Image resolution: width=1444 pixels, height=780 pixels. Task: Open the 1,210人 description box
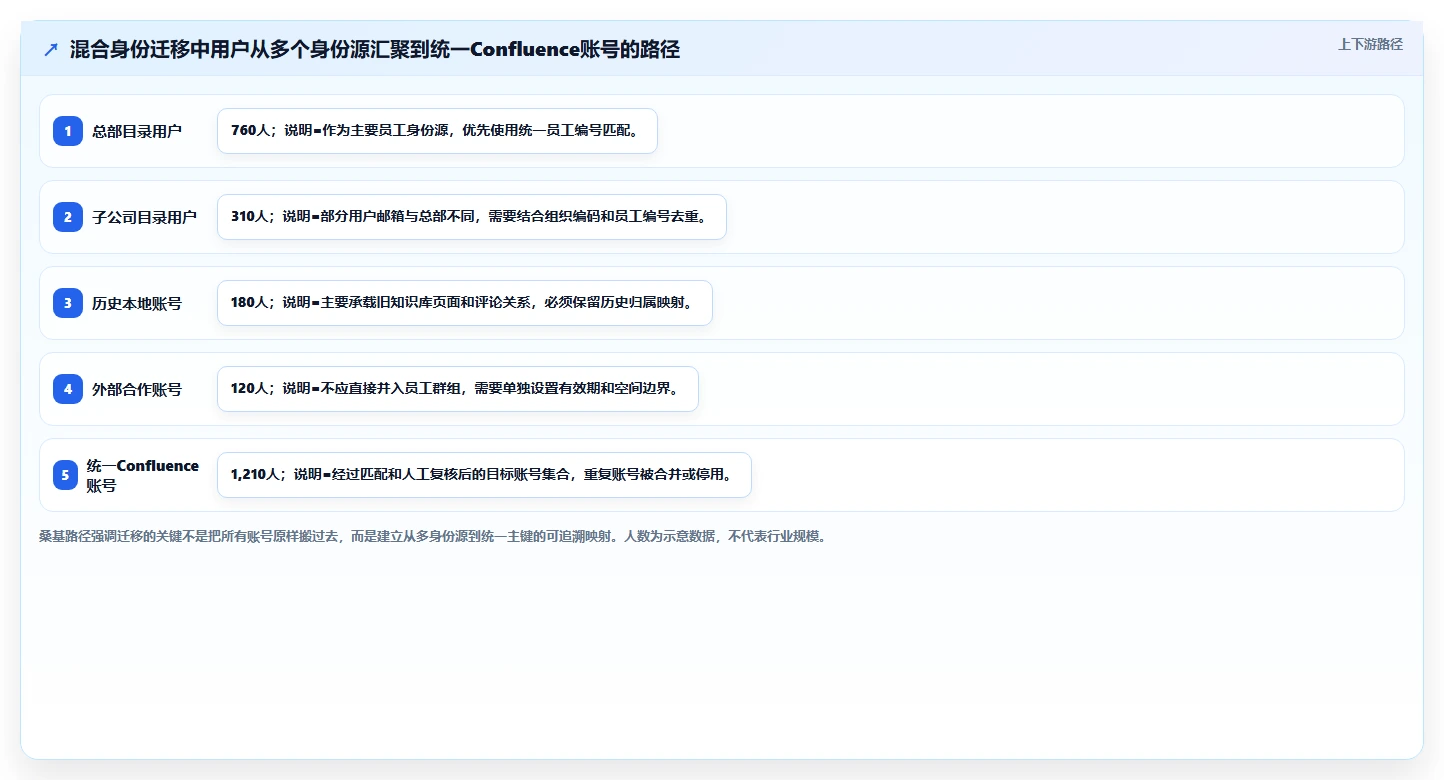click(x=484, y=475)
